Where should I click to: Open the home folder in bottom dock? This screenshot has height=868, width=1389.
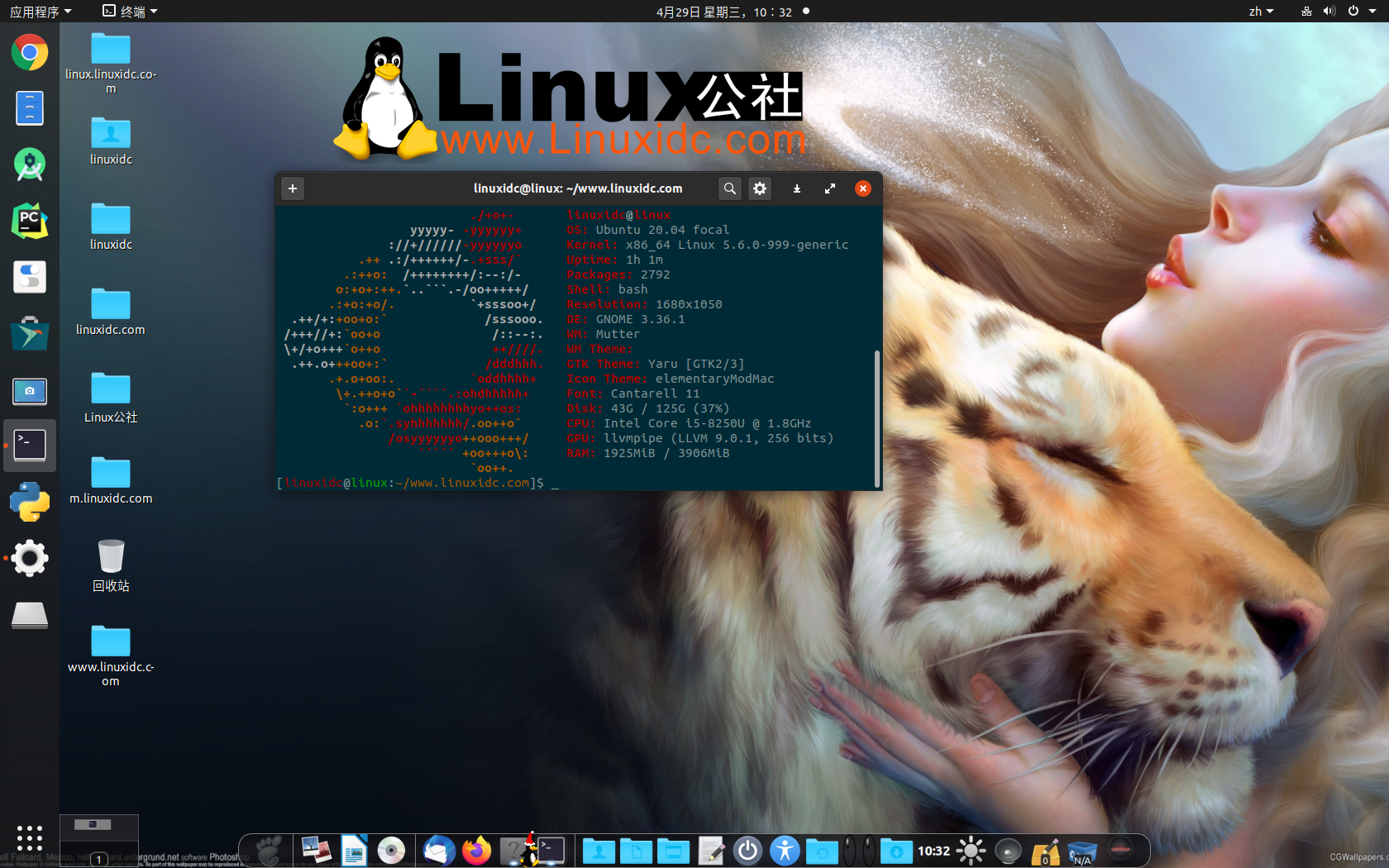point(599,851)
